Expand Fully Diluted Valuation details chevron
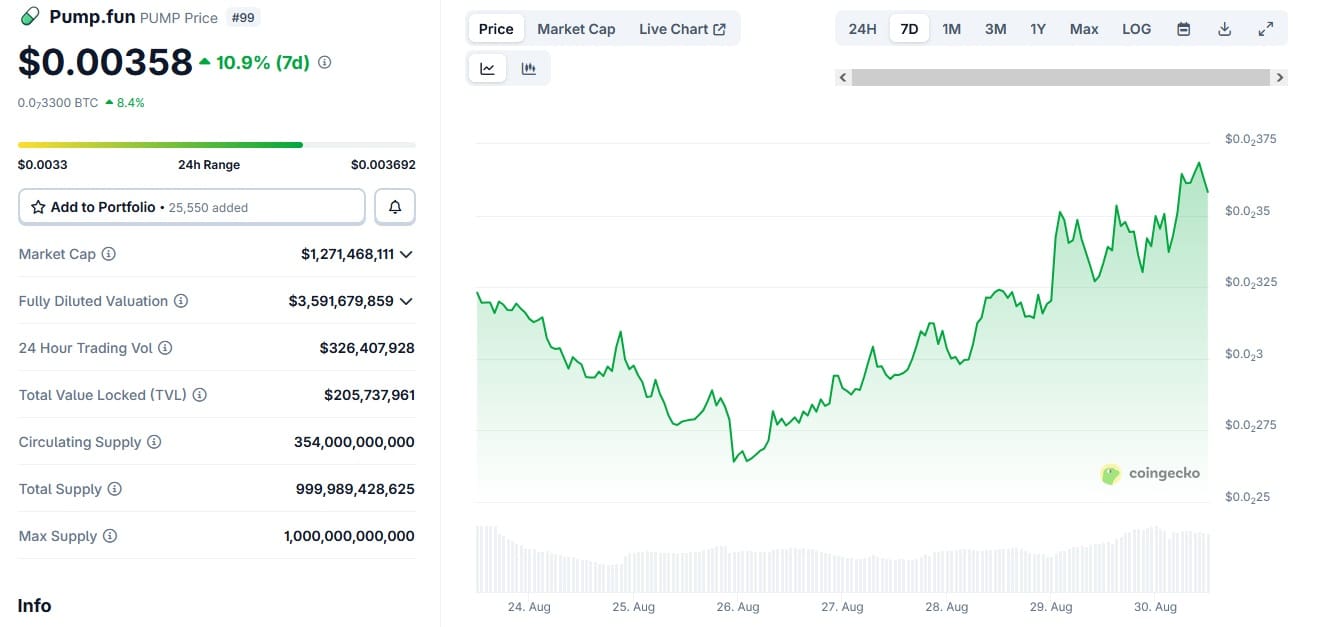Screen dimensions: 1327x627 (406, 301)
